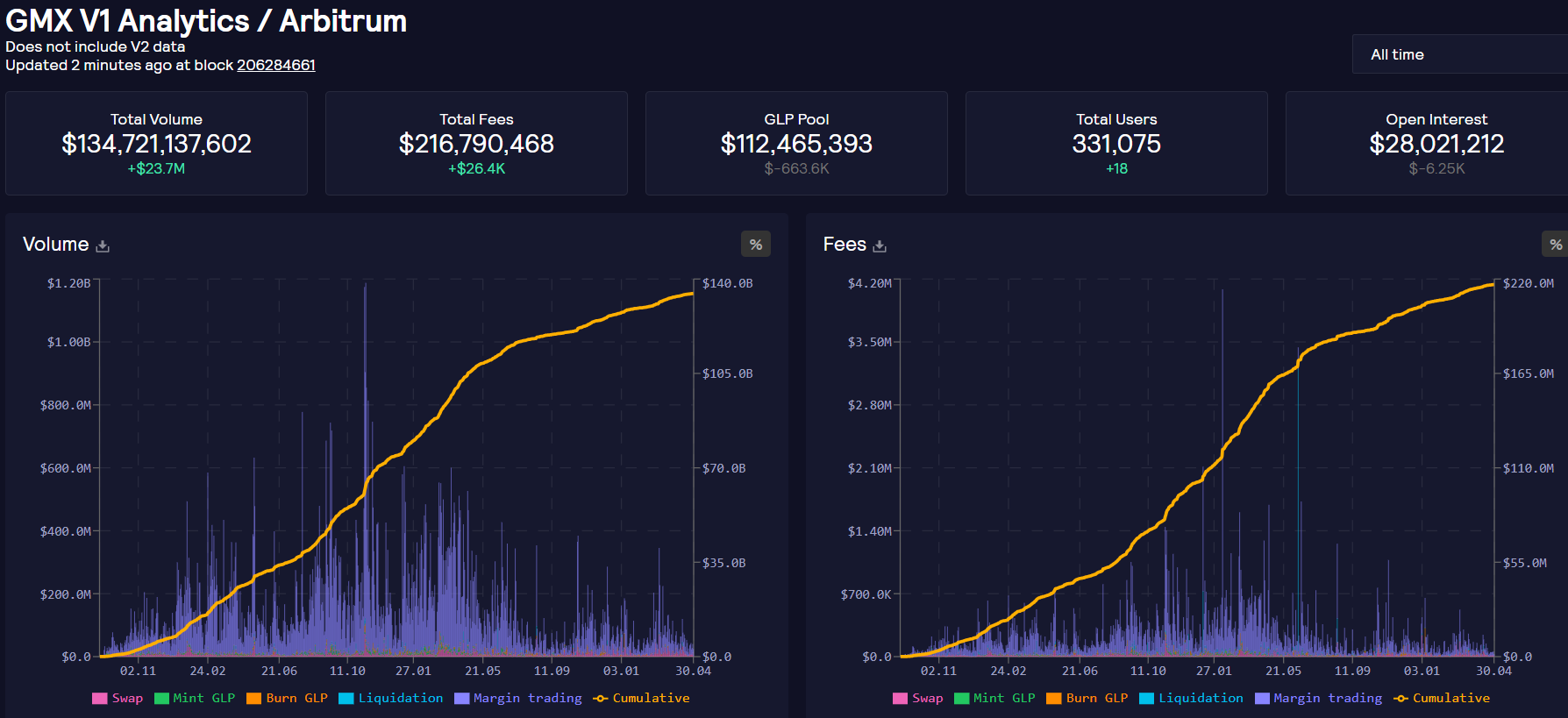The height and width of the screenshot is (718, 1568).
Task: Toggle percent view on Volume chart
Action: coord(756,245)
